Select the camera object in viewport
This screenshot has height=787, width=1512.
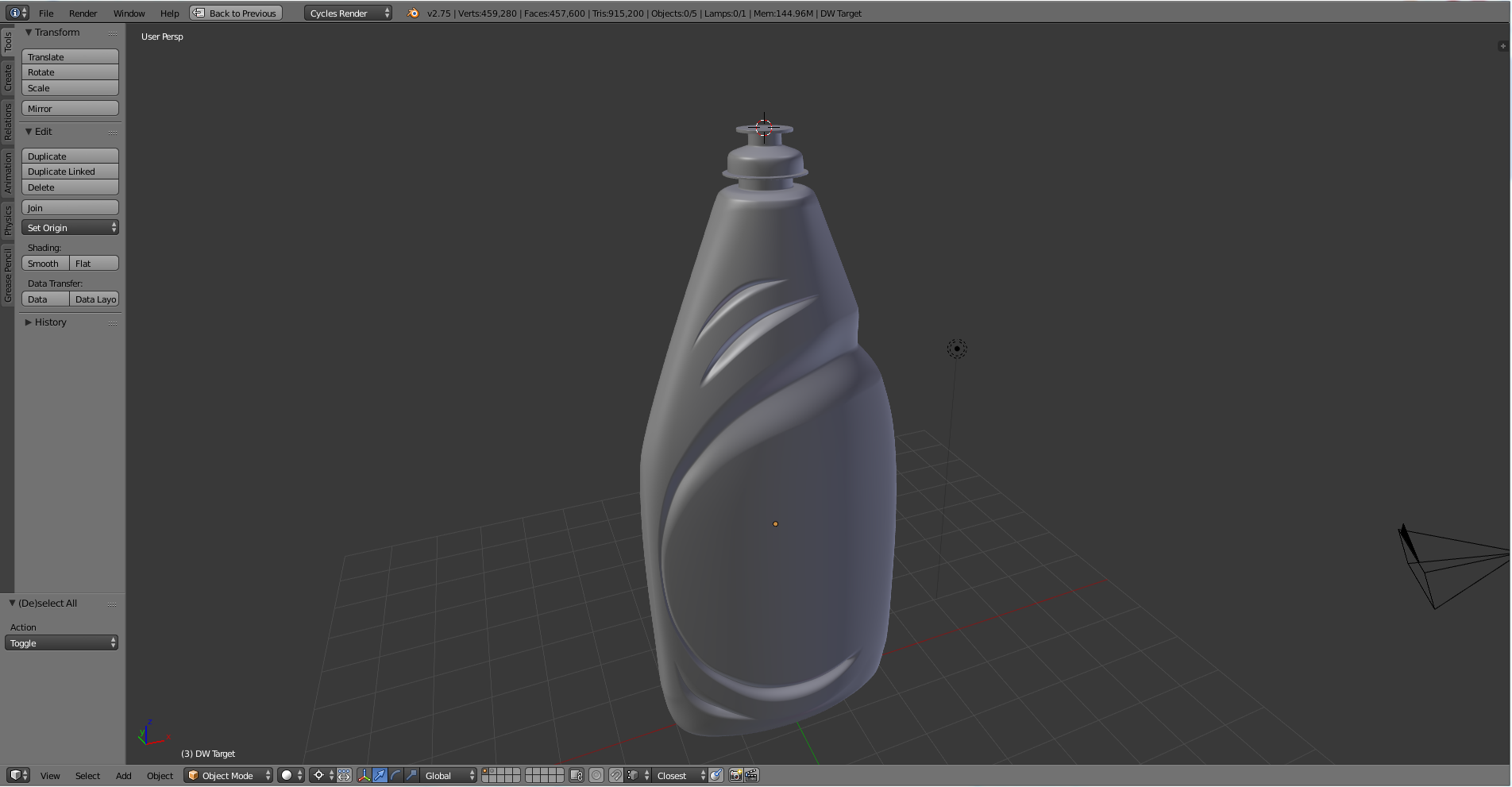pos(1452,565)
